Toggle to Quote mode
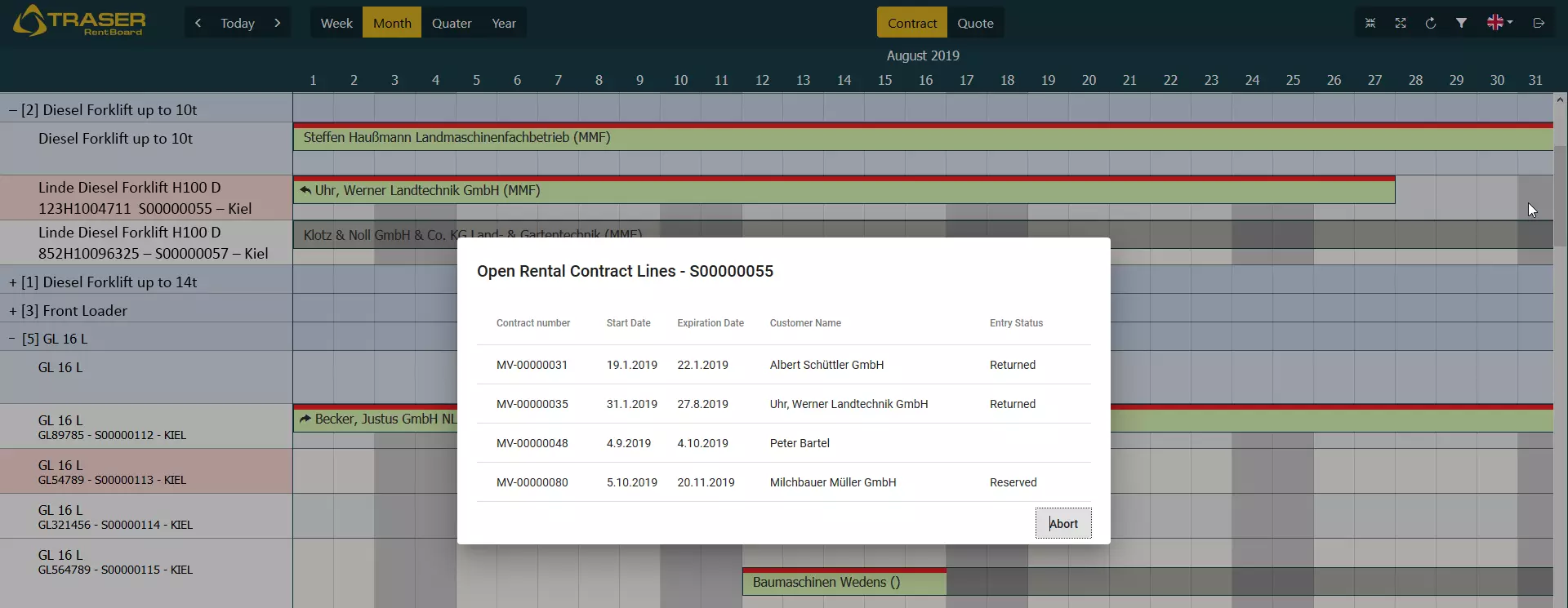Image resolution: width=1568 pixels, height=608 pixels. pos(975,23)
